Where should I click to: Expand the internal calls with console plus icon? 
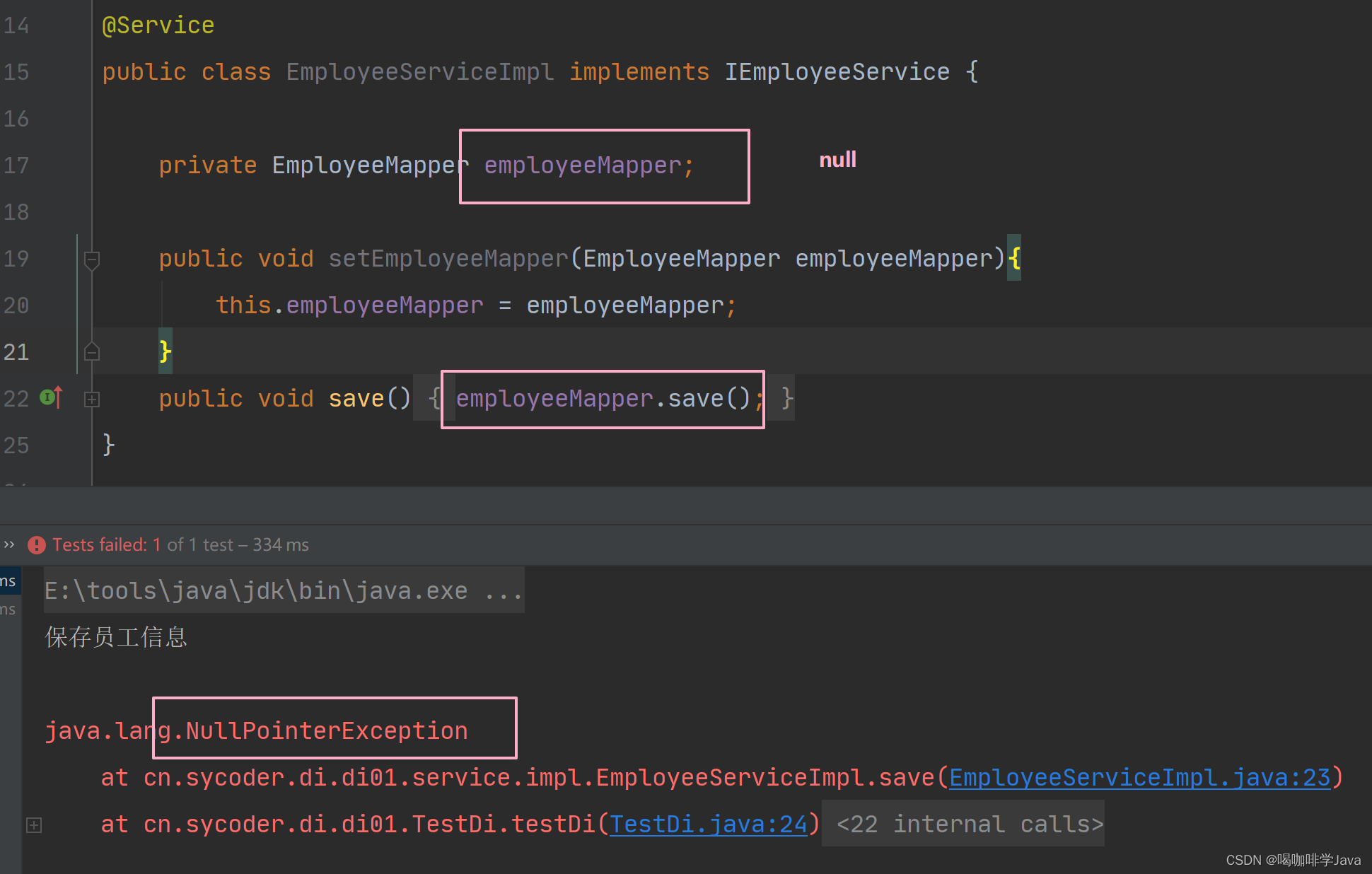[x=34, y=825]
